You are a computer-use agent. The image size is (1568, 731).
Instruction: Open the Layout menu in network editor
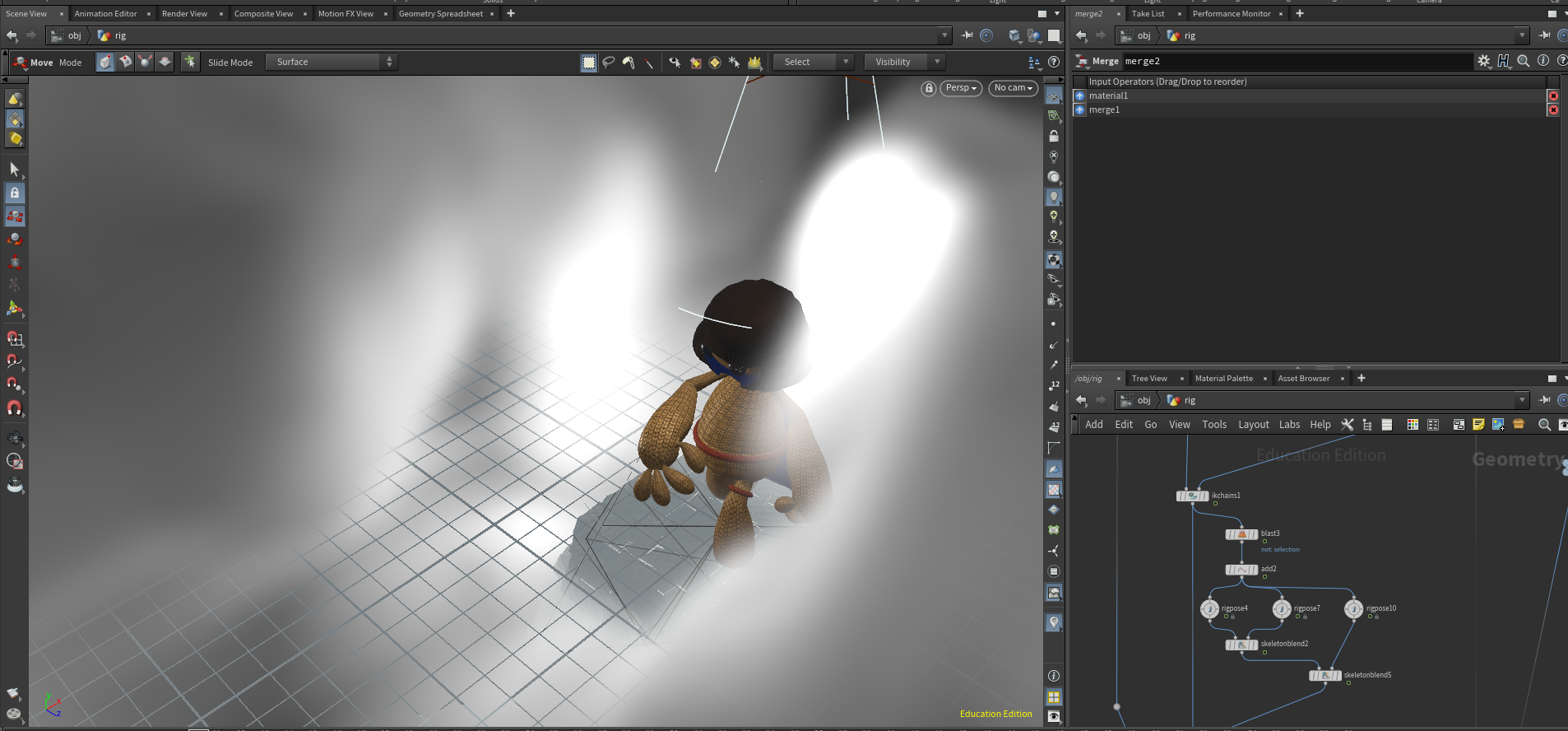[x=1253, y=425]
